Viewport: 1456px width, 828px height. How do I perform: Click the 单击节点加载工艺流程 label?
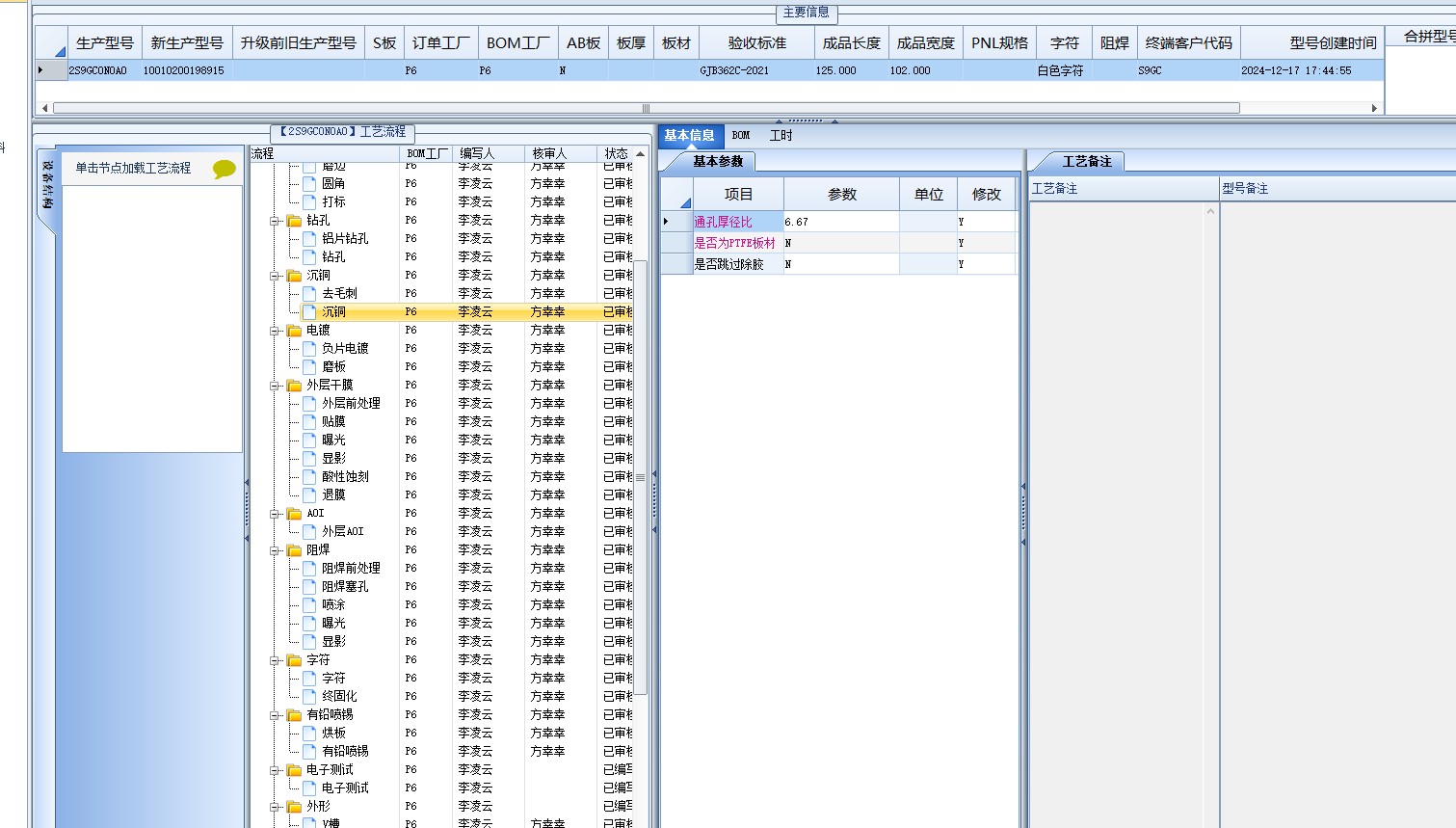[133, 169]
